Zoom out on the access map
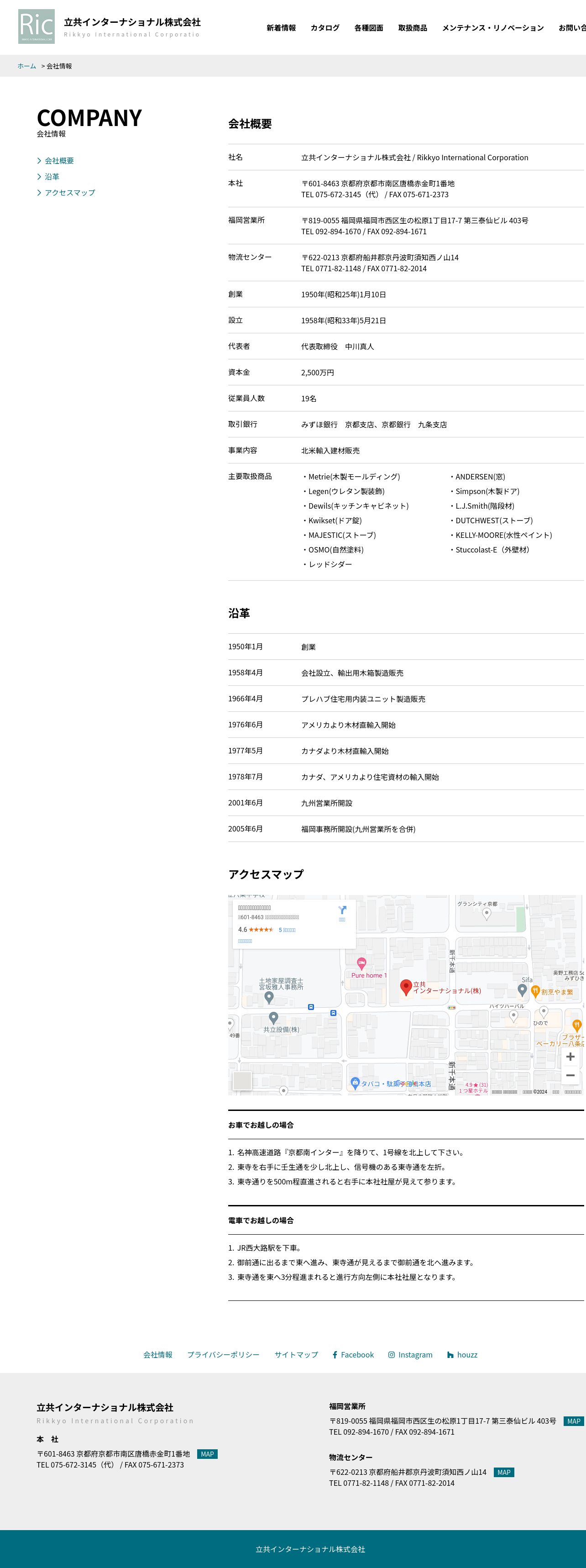Screen dimensions: 586x1568 point(570,1075)
